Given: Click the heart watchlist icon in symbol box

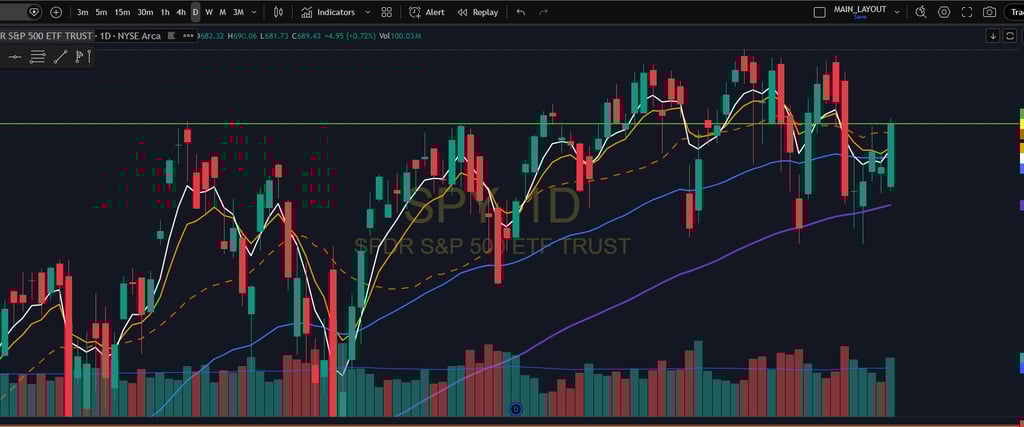Looking at the screenshot, I should click(35, 12).
